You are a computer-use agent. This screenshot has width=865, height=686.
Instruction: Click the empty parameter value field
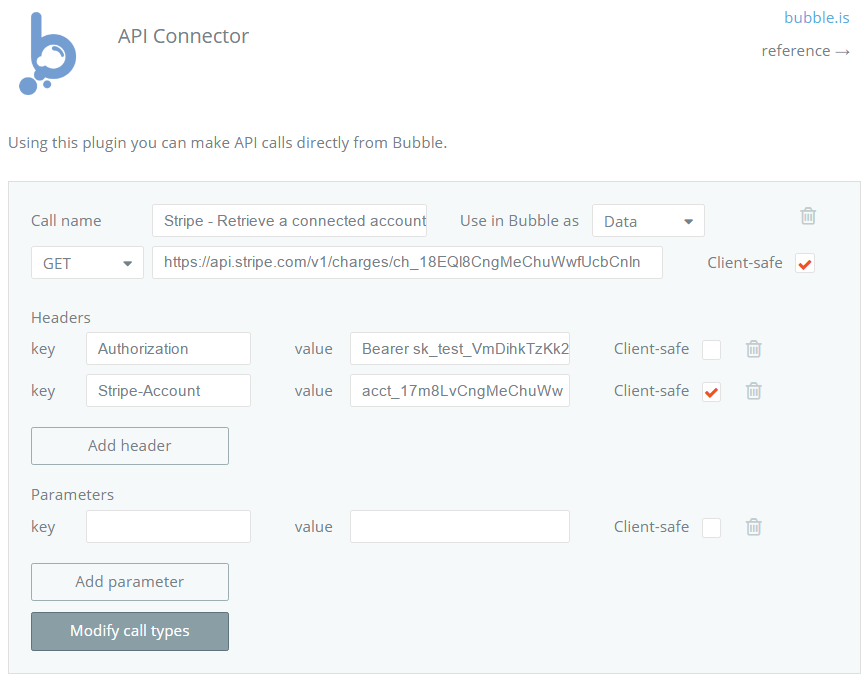pyautogui.click(x=460, y=527)
